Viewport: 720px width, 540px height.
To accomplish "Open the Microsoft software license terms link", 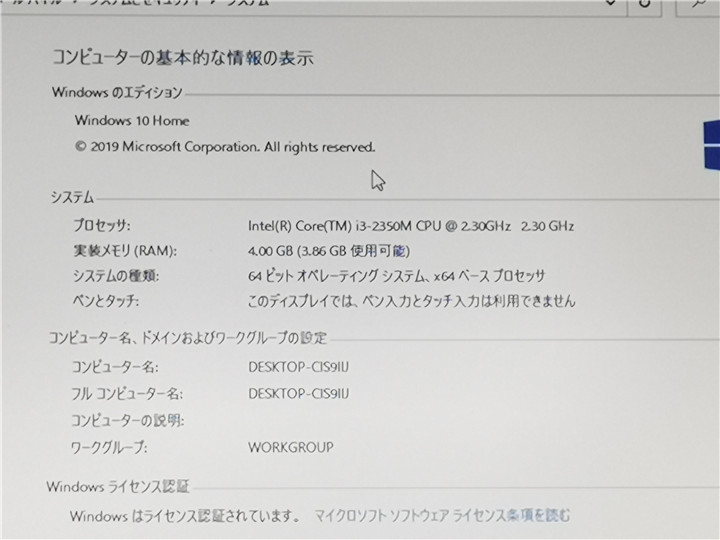I will point(443,515).
